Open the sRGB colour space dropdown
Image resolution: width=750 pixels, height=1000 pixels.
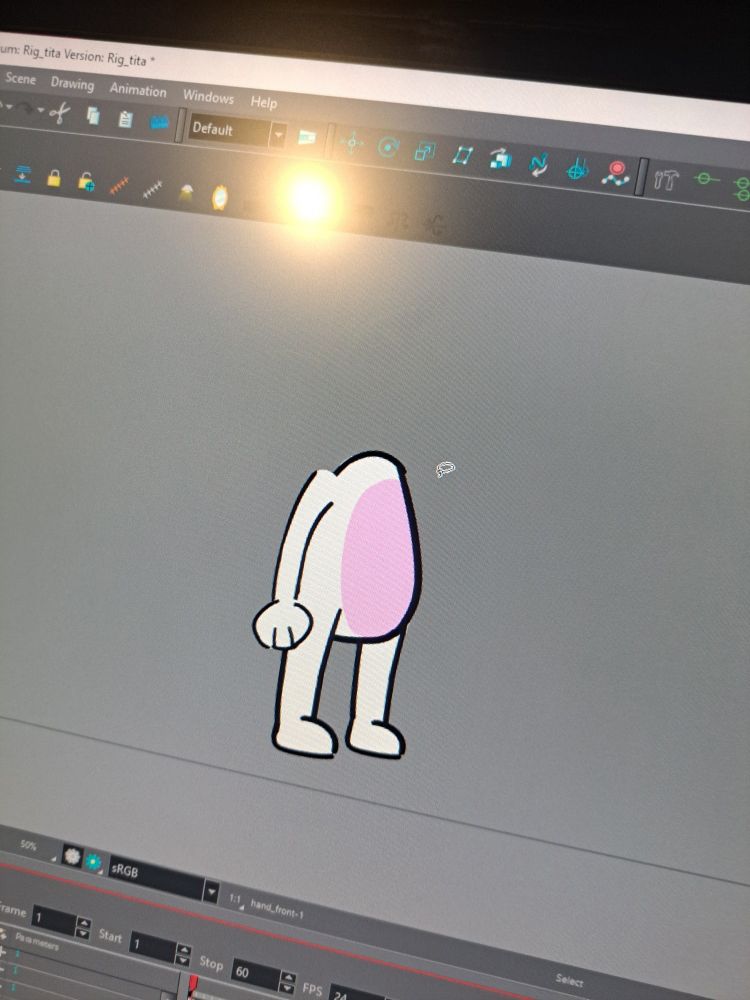(163, 879)
